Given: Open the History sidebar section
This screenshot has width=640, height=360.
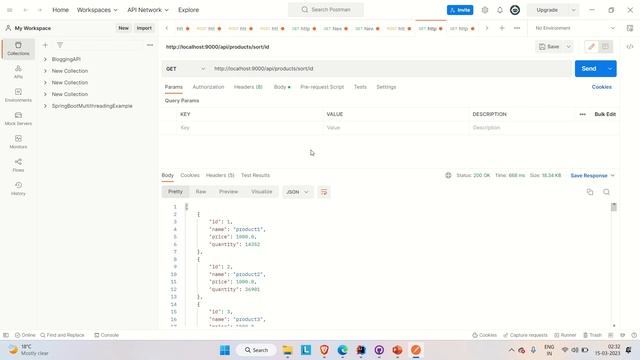Looking at the screenshot, I should coord(18,188).
